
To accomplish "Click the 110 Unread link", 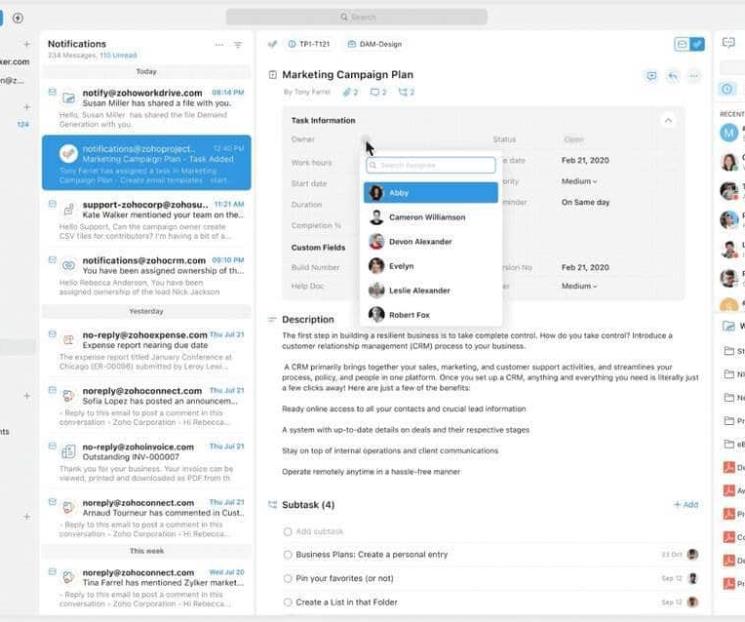I will (x=118, y=56).
